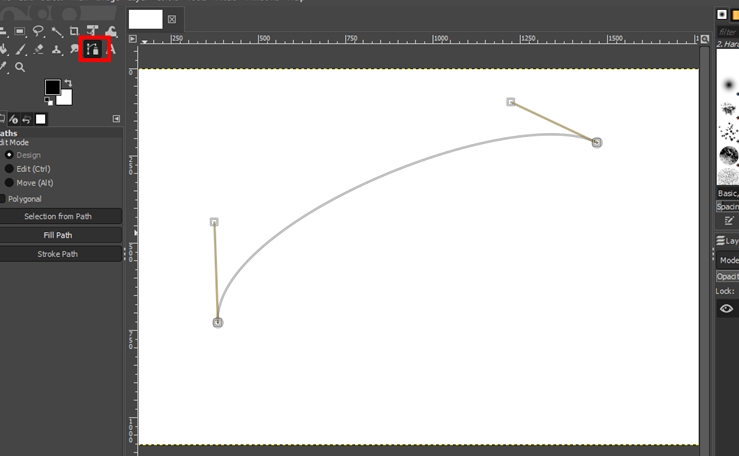Click the Selection from Path button
The image size is (739, 456).
click(x=61, y=216)
